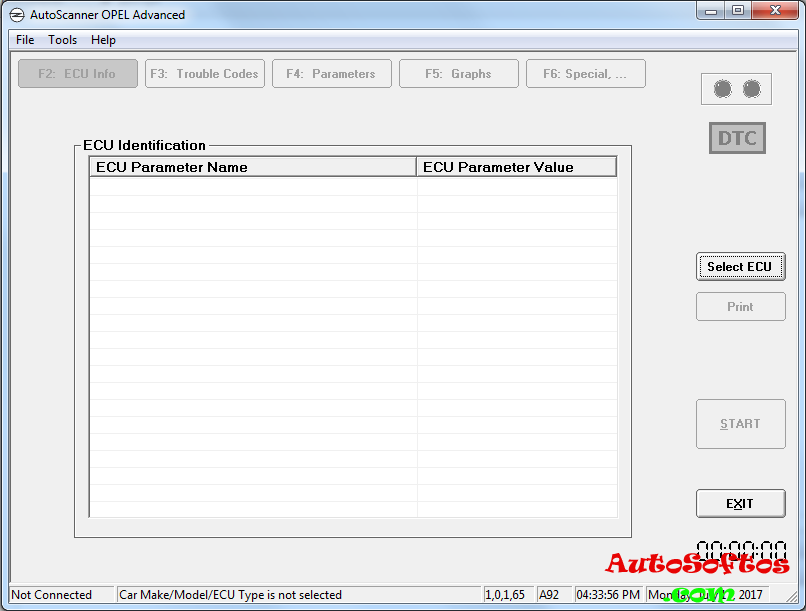The height and width of the screenshot is (611, 806).
Task: Click the 00:00:00 elapsed timer display
Action: coord(741,551)
